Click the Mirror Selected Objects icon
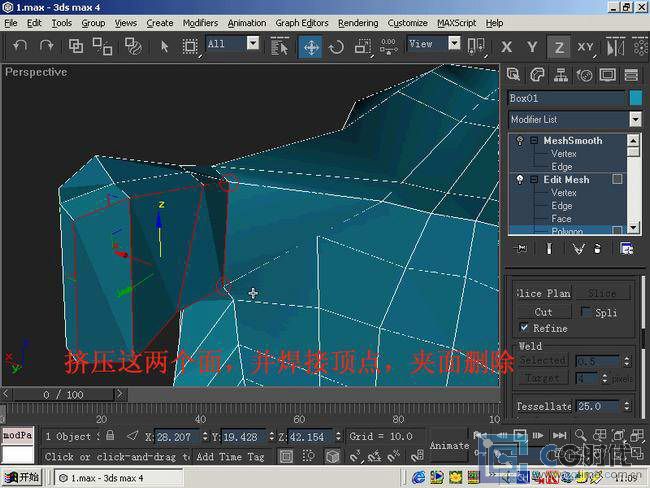 pyautogui.click(x=616, y=46)
